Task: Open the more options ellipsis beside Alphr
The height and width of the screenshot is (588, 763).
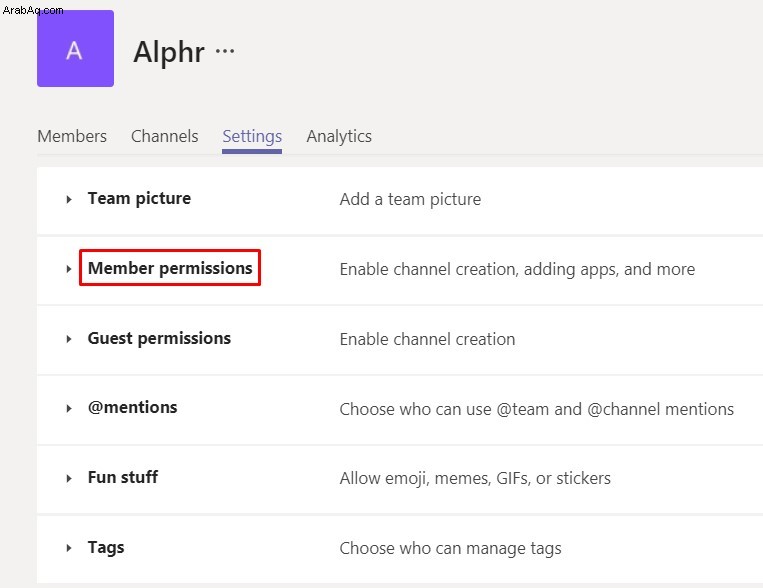Action: 225,51
